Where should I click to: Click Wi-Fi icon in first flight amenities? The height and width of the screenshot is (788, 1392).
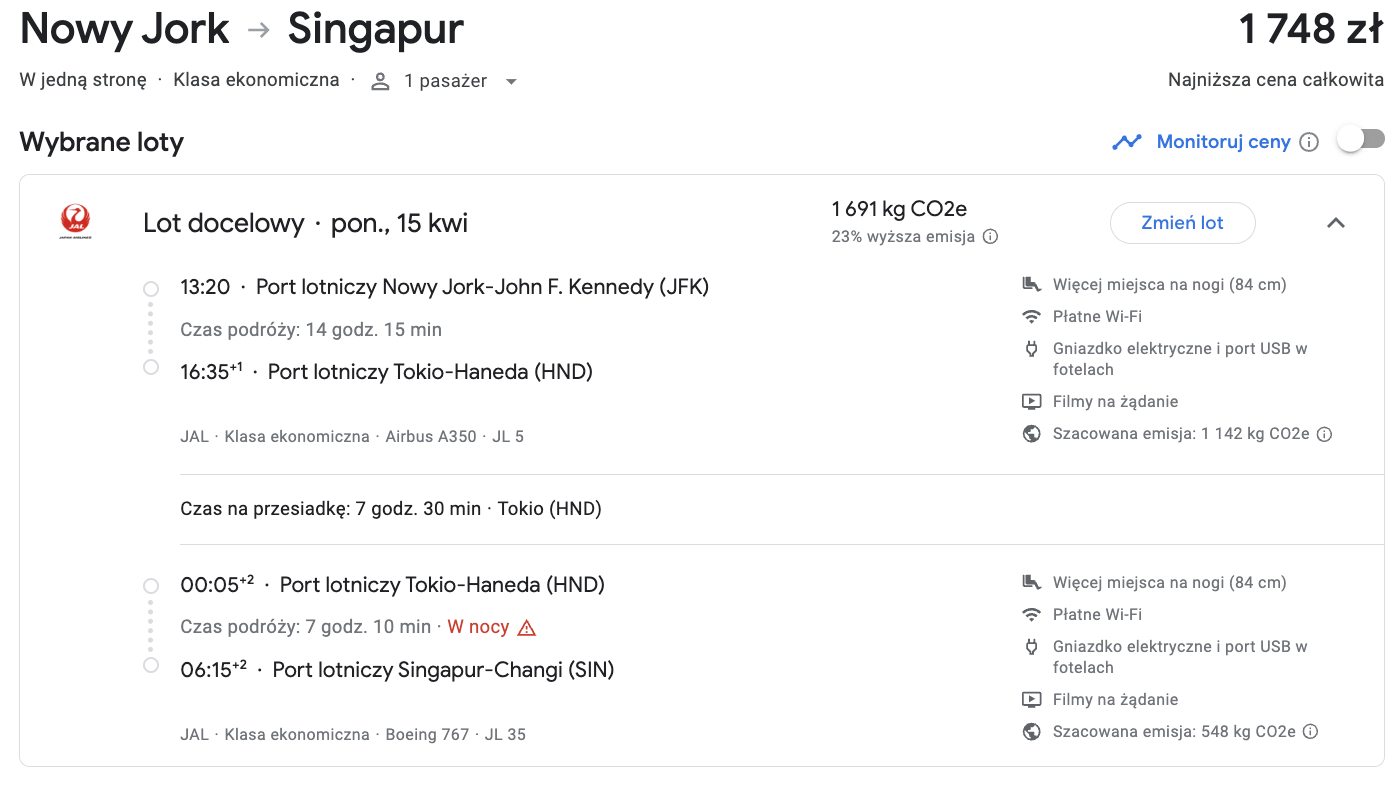coord(1032,317)
